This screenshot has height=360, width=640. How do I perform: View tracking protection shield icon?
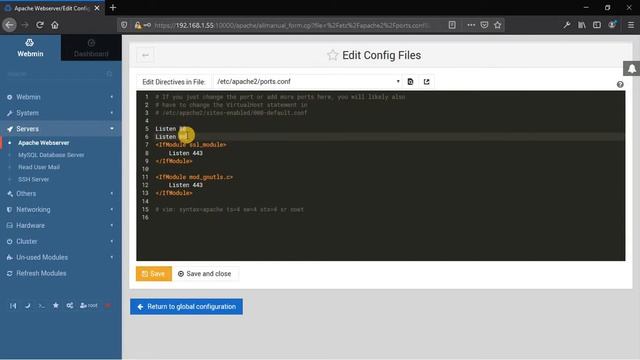[x=124, y=25]
